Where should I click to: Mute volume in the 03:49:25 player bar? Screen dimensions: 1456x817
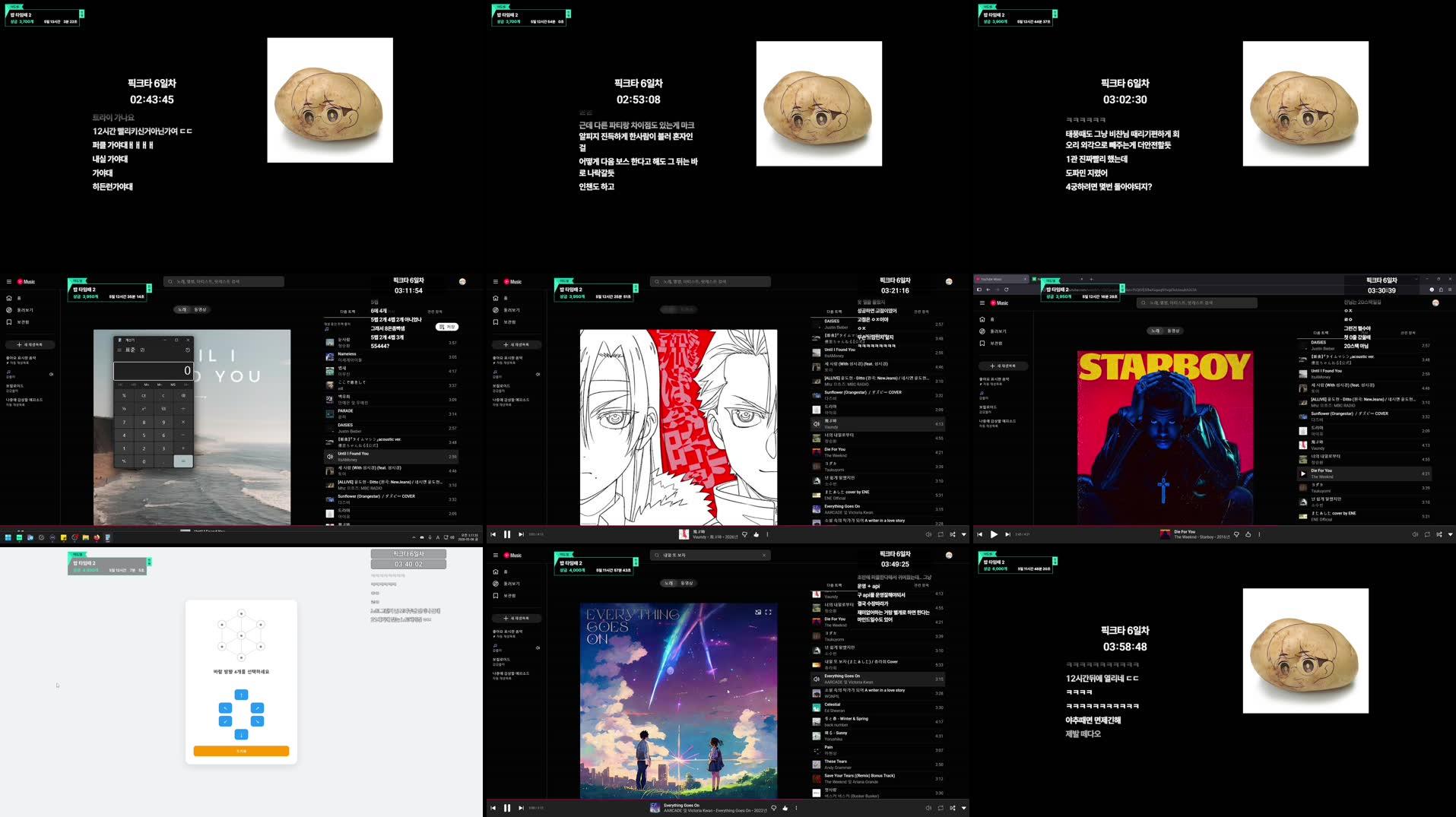coord(928,808)
